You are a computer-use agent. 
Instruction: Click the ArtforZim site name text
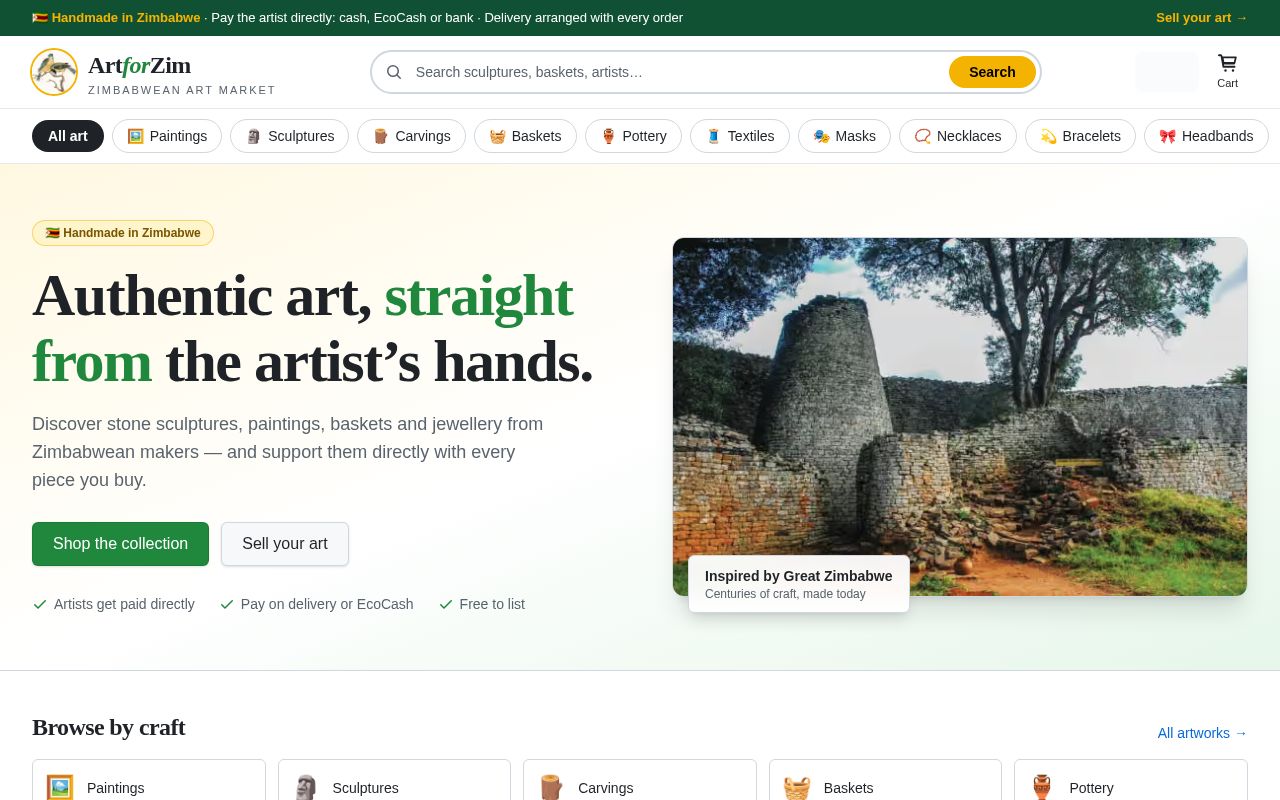[139, 65]
